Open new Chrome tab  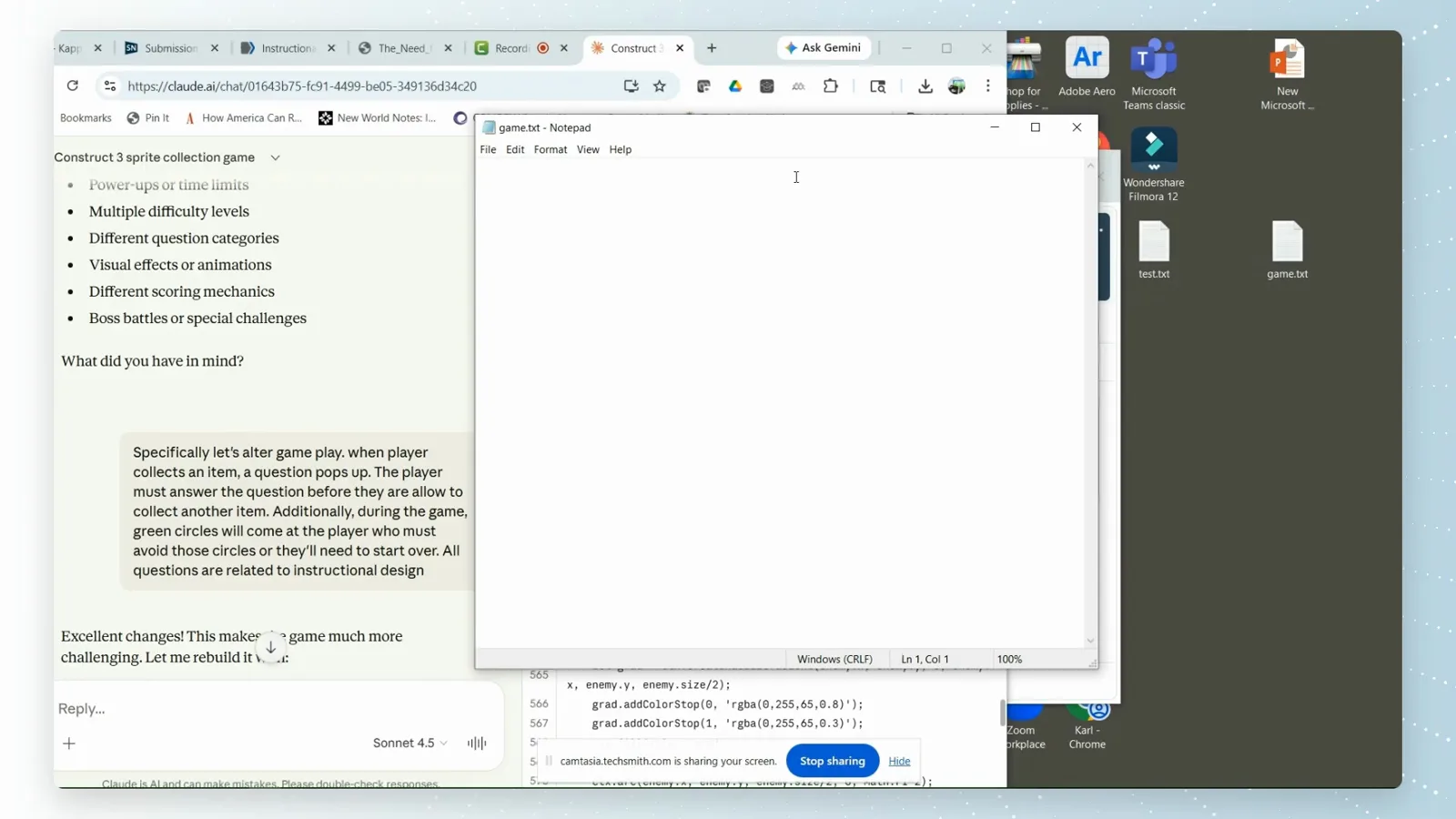[x=712, y=48]
